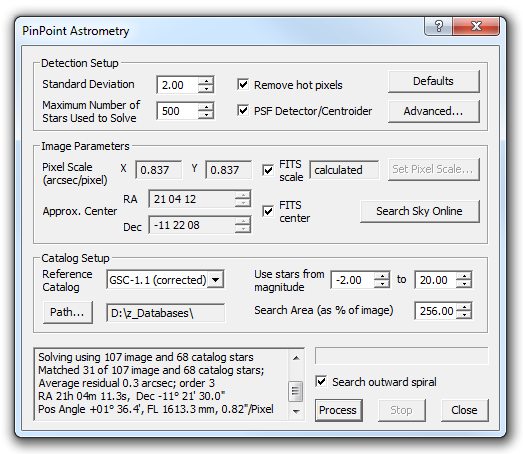Click the catalog path text field
Screen dimensions: 523x454
[x=165, y=313]
